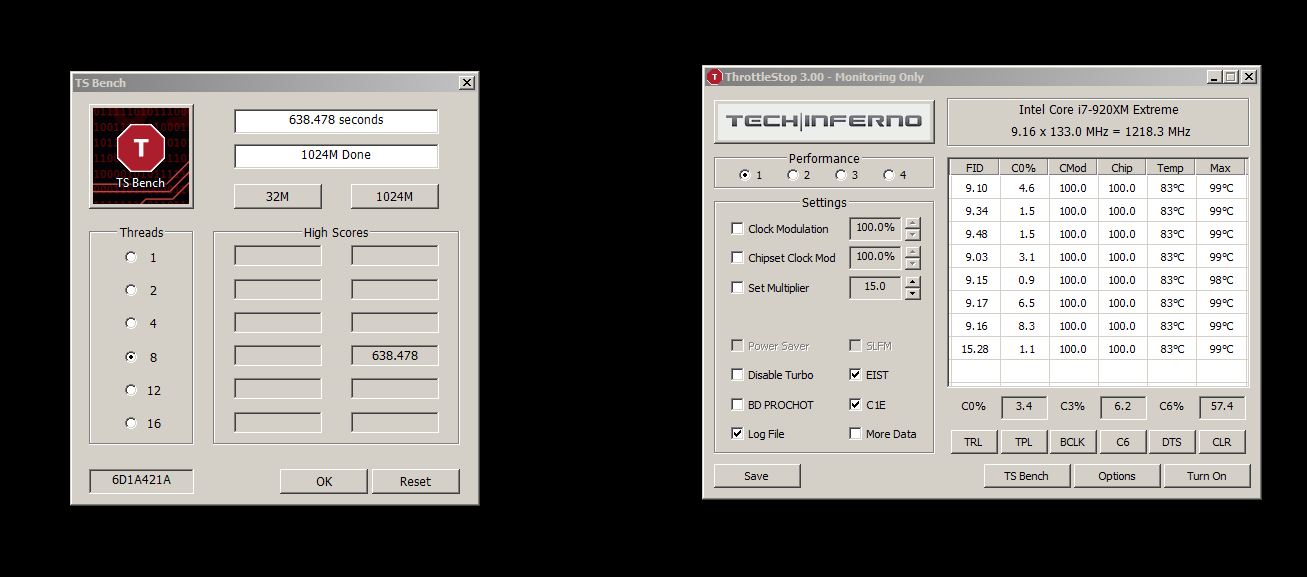Screen dimensions: 1307x577
Task: Select 1 thread in TS Bench
Action: click(x=131, y=257)
